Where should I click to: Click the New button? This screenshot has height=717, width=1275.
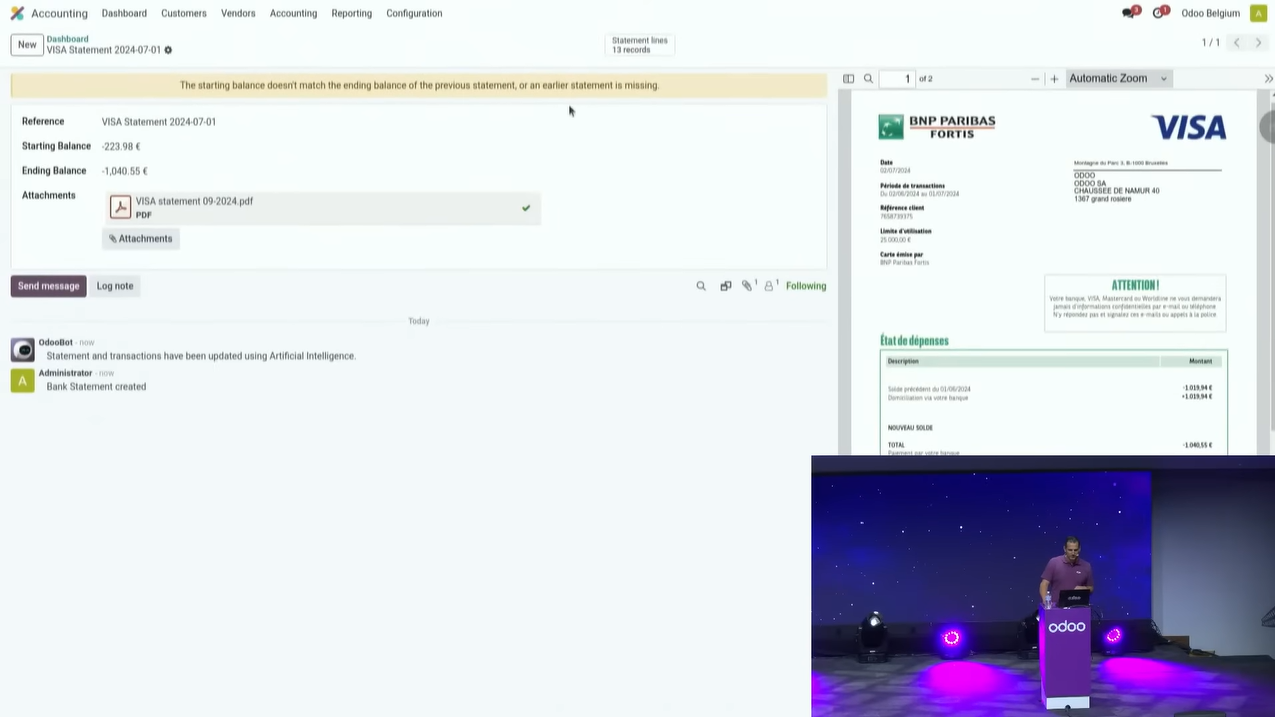(x=27, y=44)
